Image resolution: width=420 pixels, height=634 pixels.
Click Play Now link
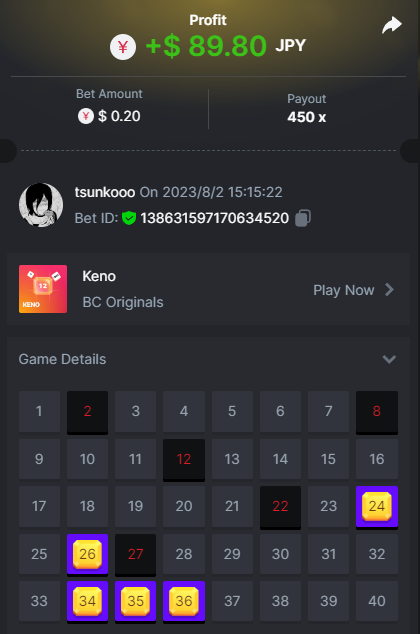click(344, 290)
